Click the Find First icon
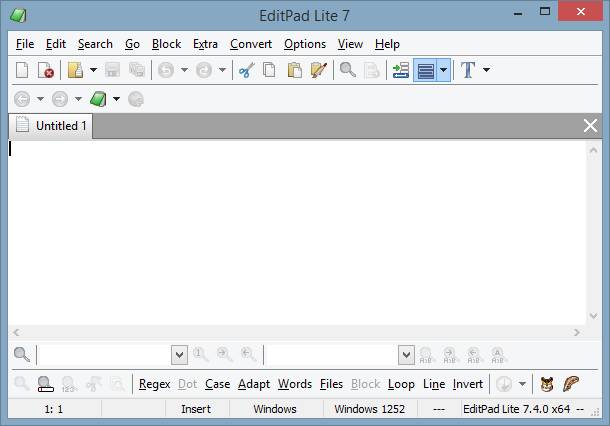This screenshot has height=426, width=610. tap(201, 354)
